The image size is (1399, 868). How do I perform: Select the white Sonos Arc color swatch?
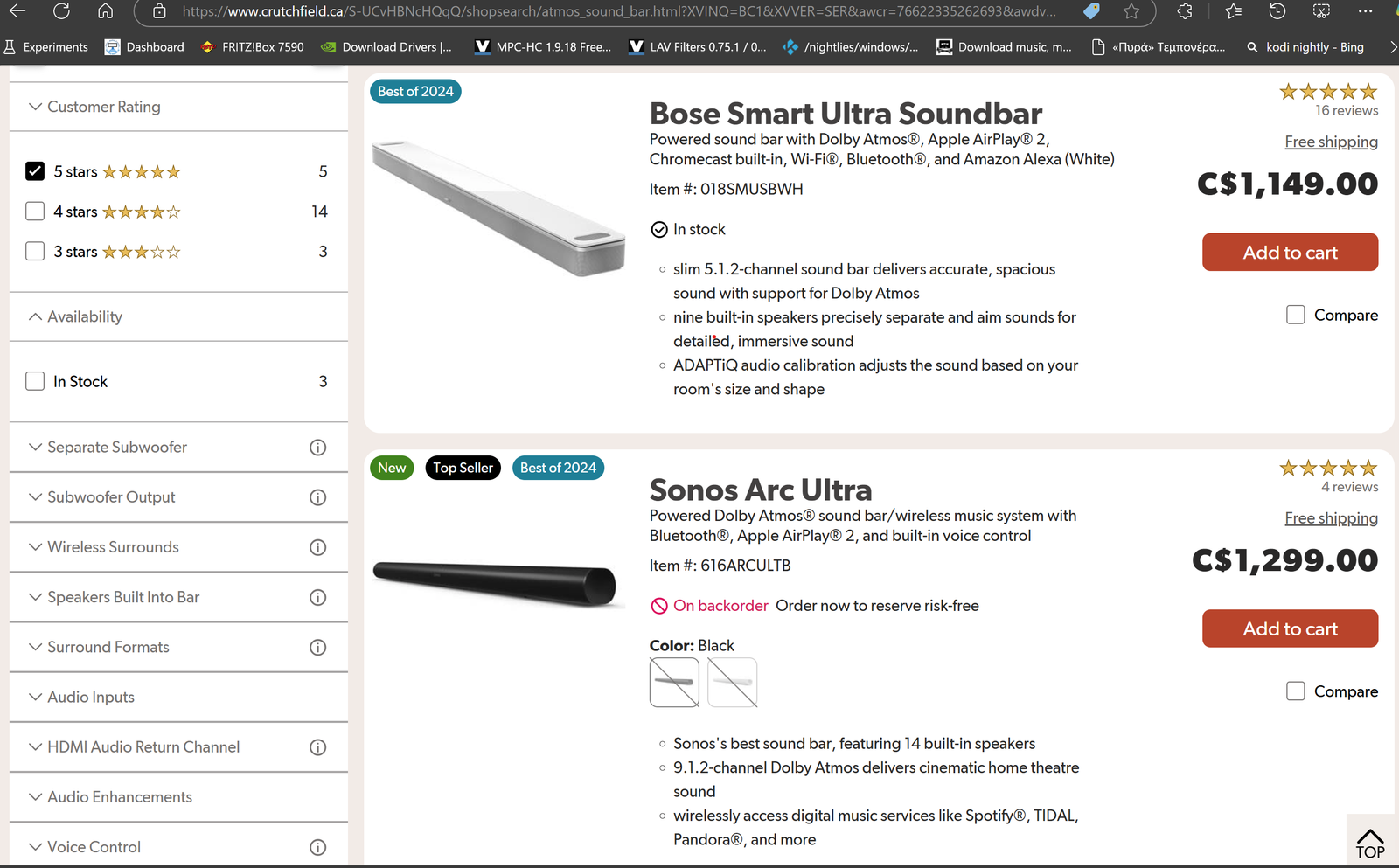[x=732, y=682]
